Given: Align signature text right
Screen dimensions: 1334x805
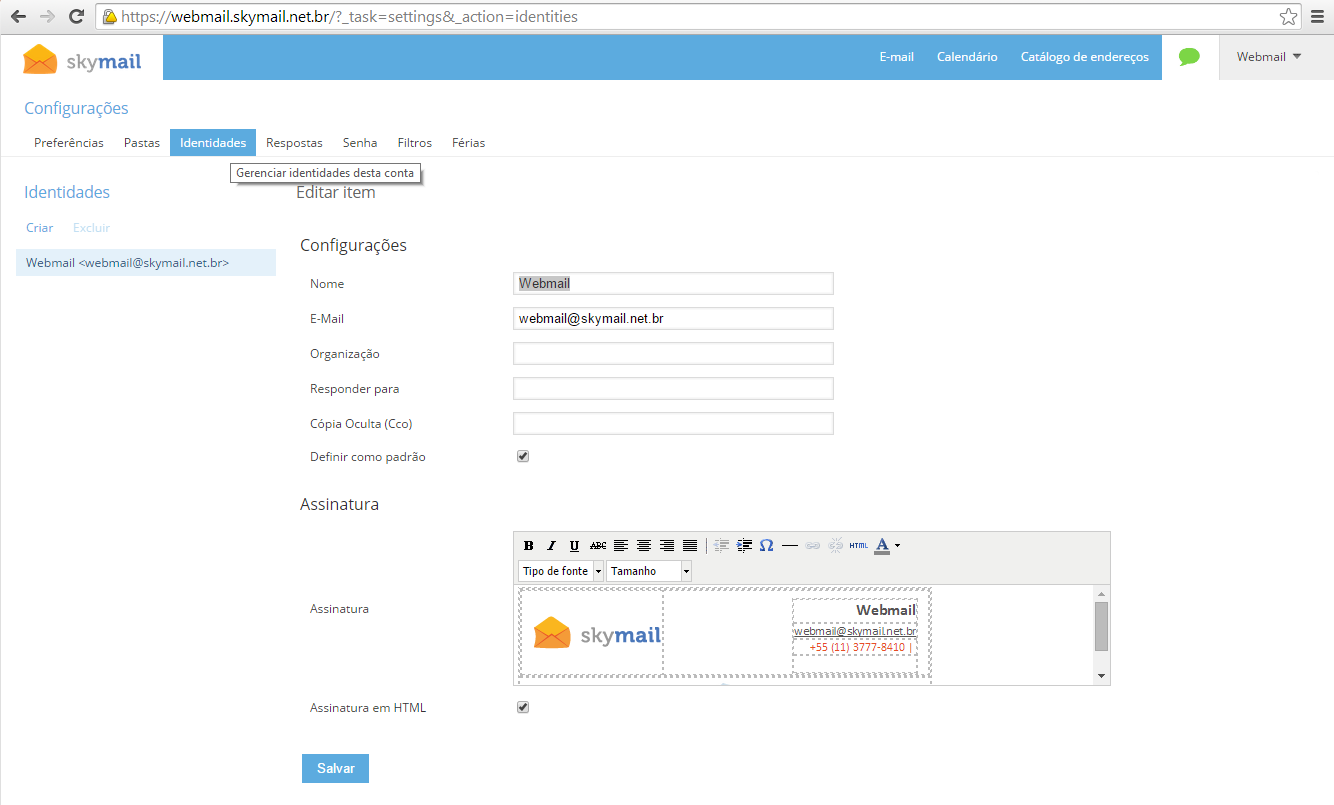Looking at the screenshot, I should click(x=667, y=546).
